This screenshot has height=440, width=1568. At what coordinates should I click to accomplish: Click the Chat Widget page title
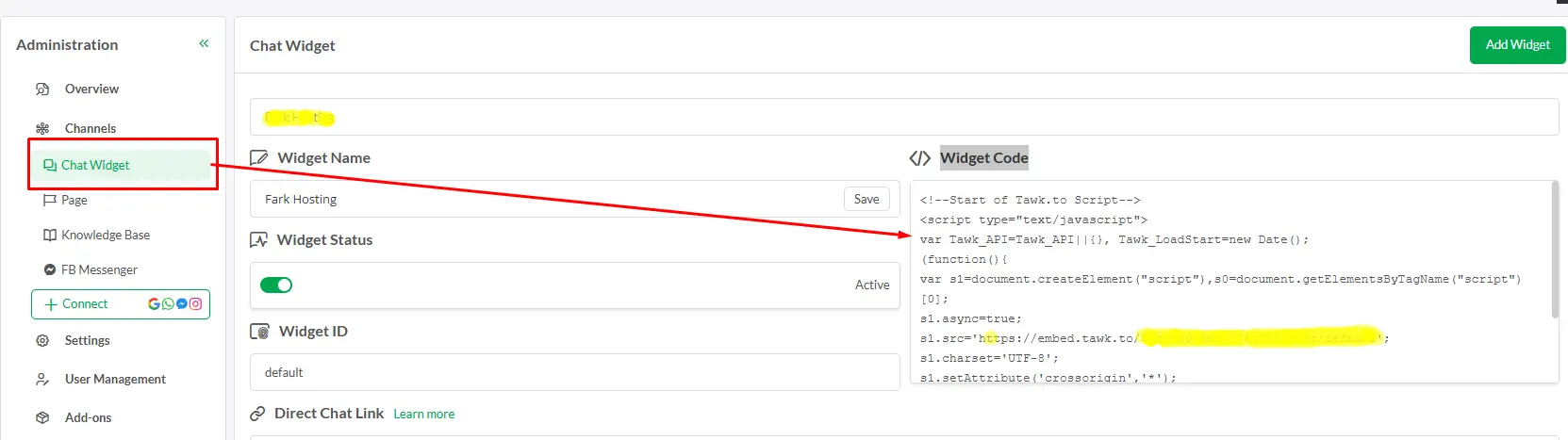tap(292, 45)
